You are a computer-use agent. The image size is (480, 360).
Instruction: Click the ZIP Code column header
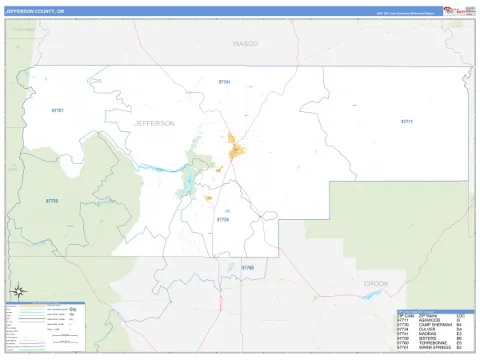(406, 316)
